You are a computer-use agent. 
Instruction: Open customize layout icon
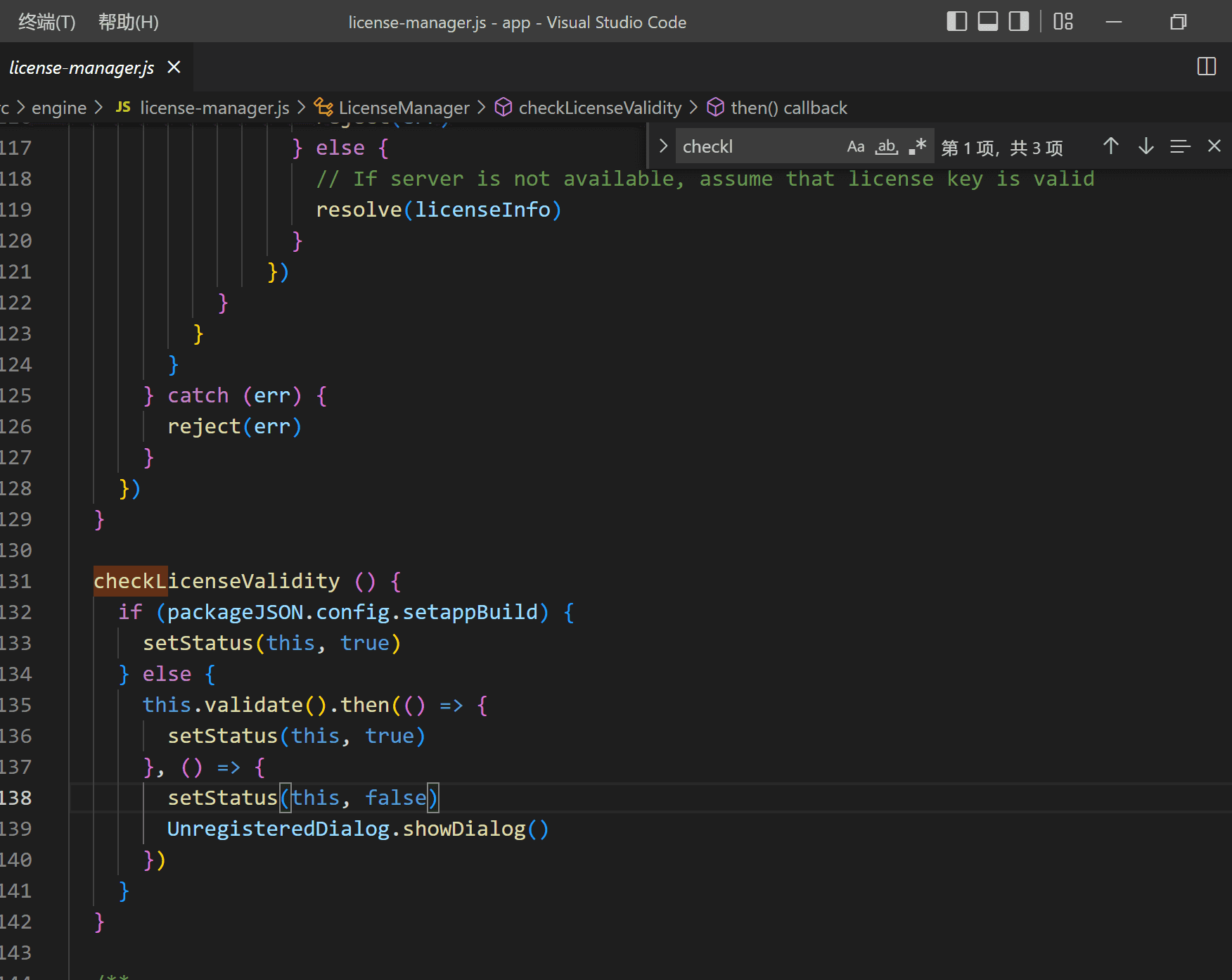point(1063,22)
